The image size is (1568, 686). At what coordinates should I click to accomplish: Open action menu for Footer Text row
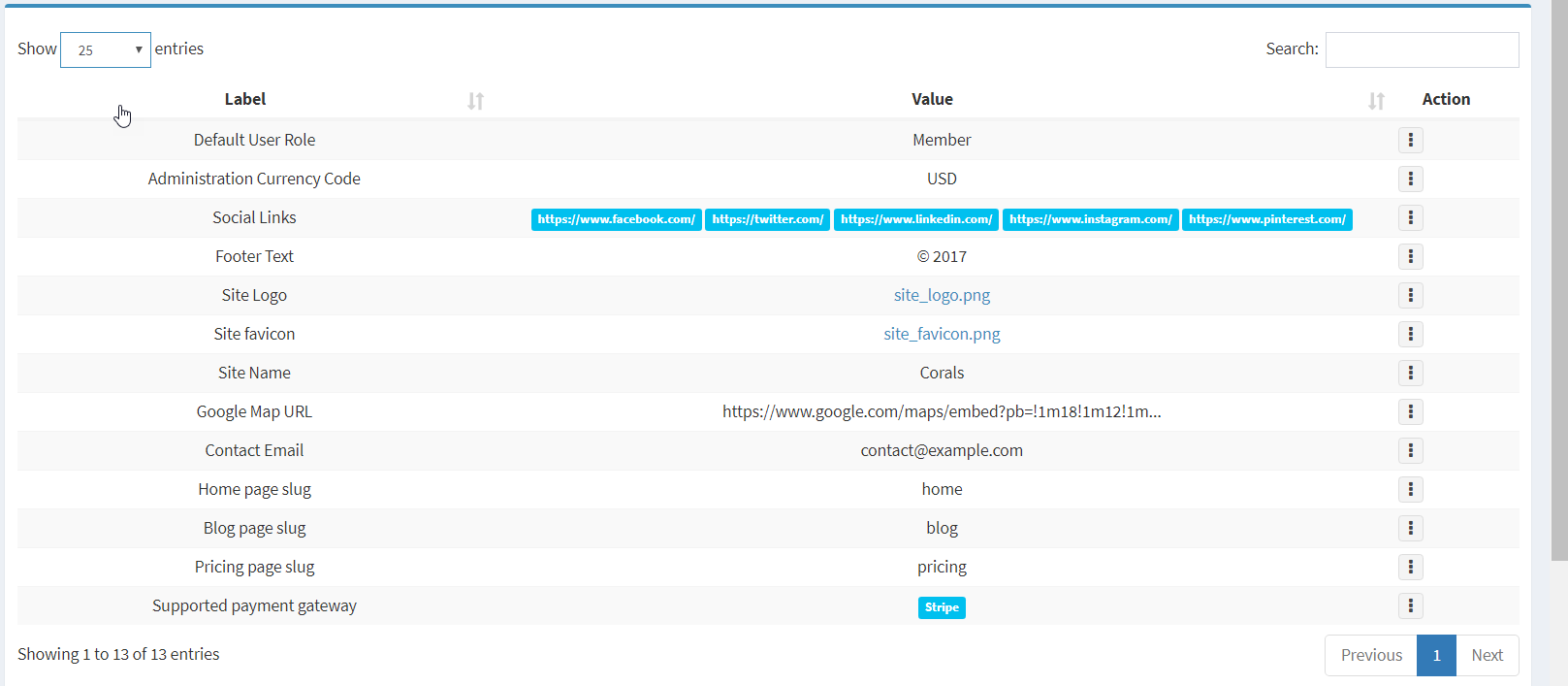[x=1410, y=257]
